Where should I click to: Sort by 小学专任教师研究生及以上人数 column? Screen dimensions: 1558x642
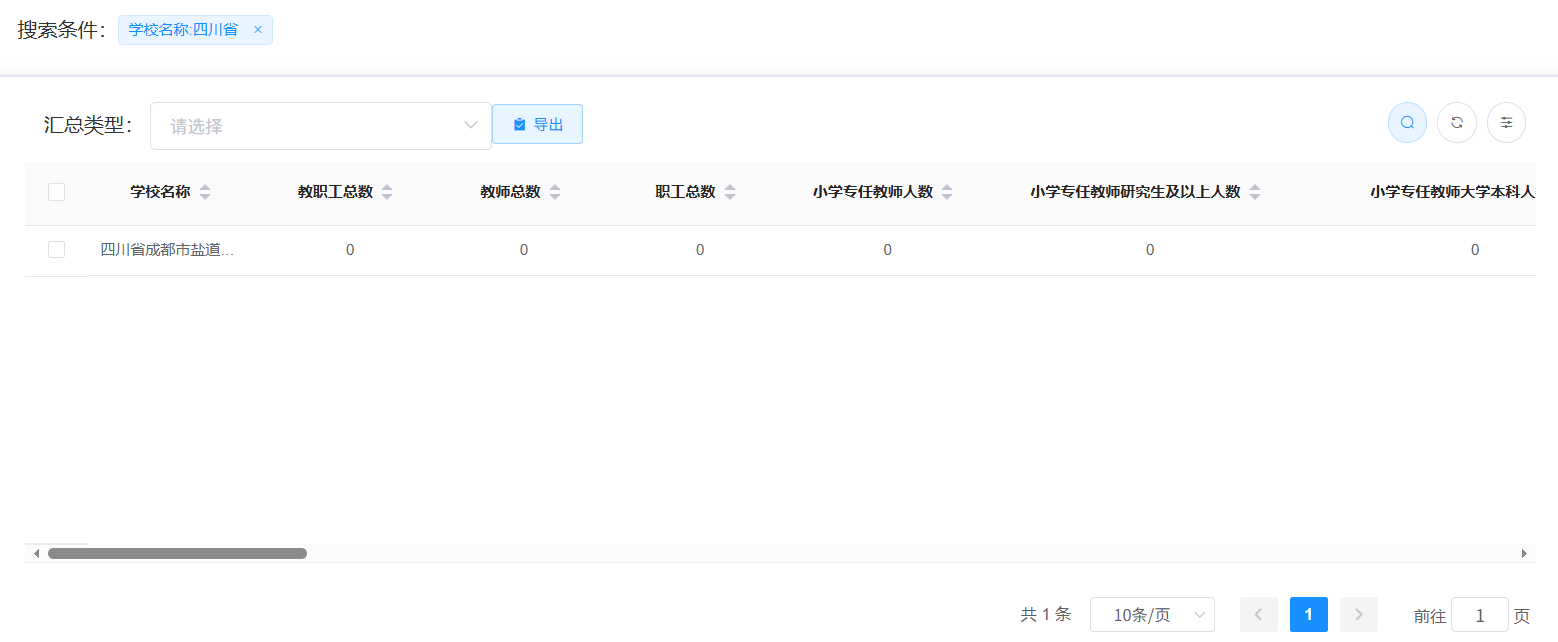tap(1254, 192)
